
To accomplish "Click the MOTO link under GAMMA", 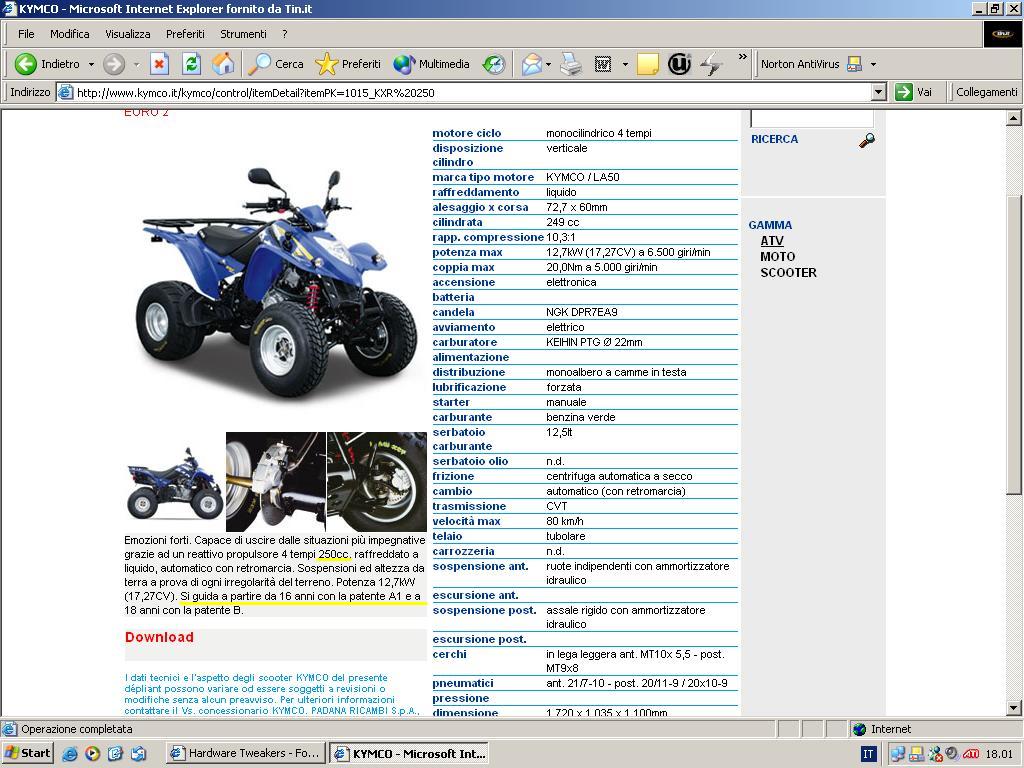I will pyautogui.click(x=778, y=257).
